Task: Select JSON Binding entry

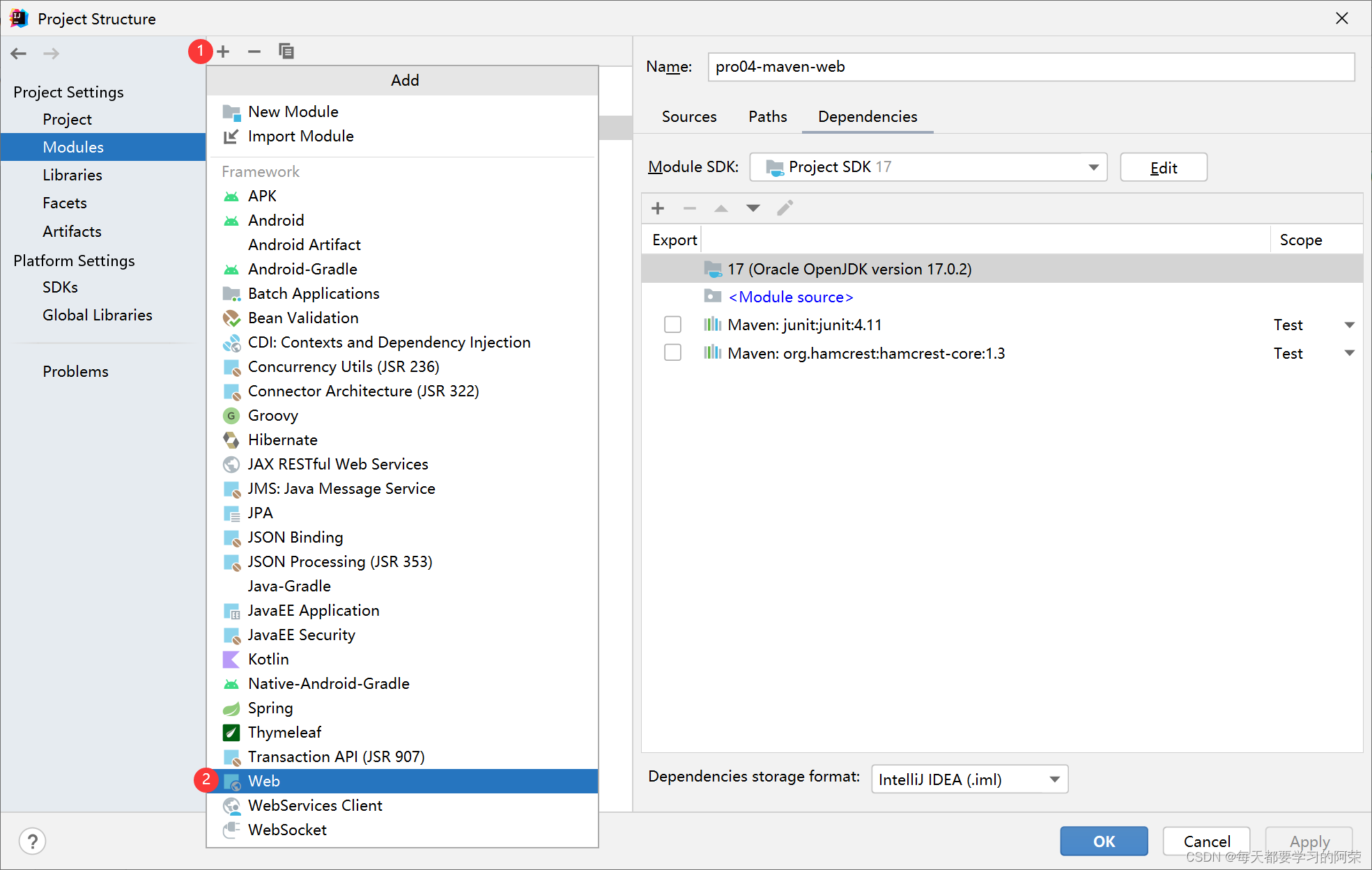Action: (x=403, y=537)
